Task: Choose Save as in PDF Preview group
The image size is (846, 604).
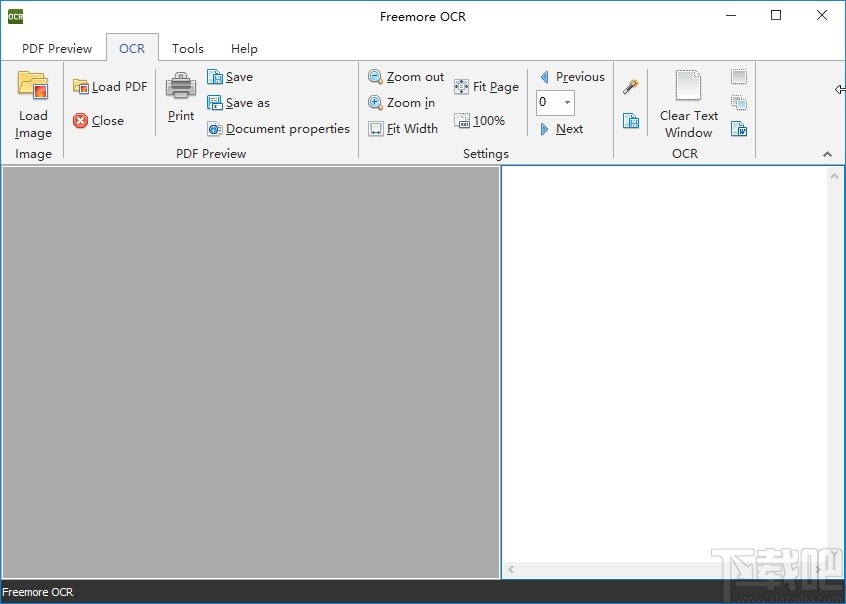Action: (x=238, y=103)
